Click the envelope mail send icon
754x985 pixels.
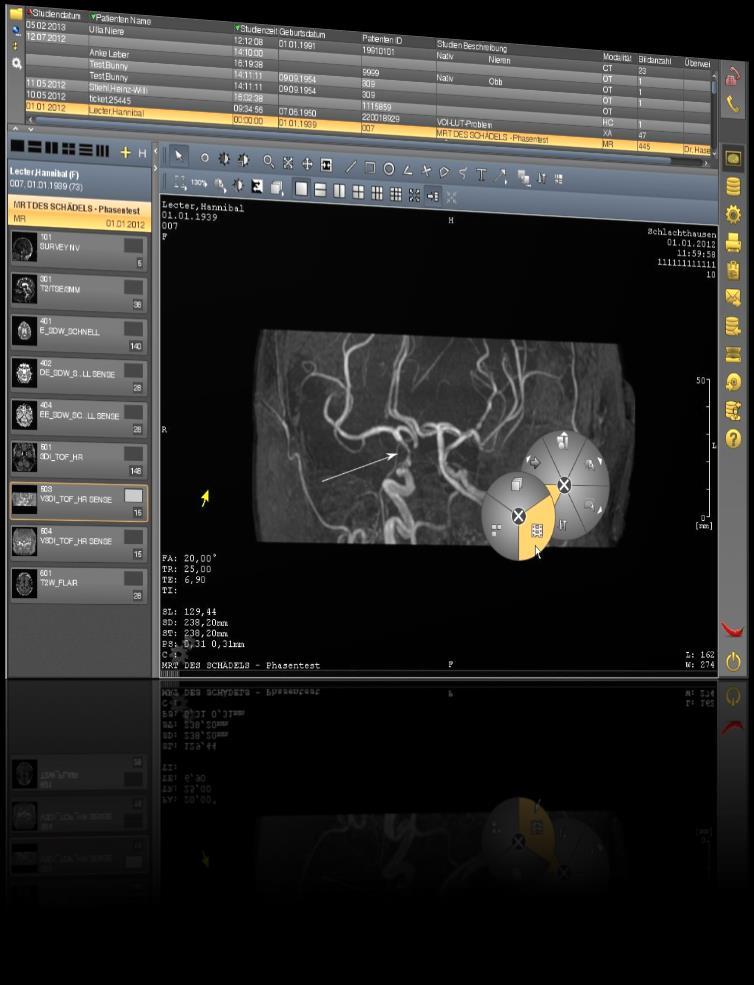point(733,297)
